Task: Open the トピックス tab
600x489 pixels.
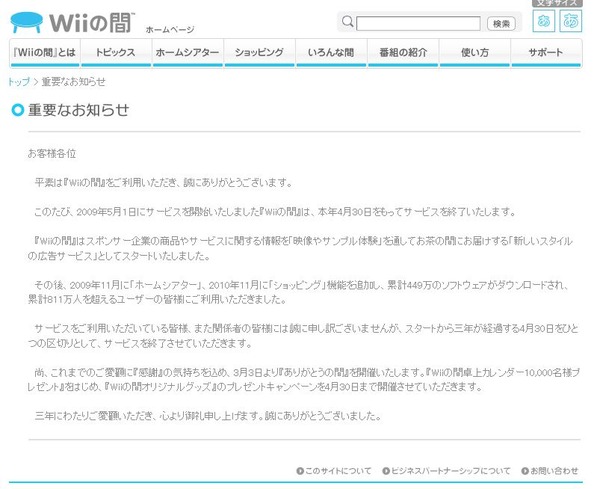Action: (x=116, y=53)
